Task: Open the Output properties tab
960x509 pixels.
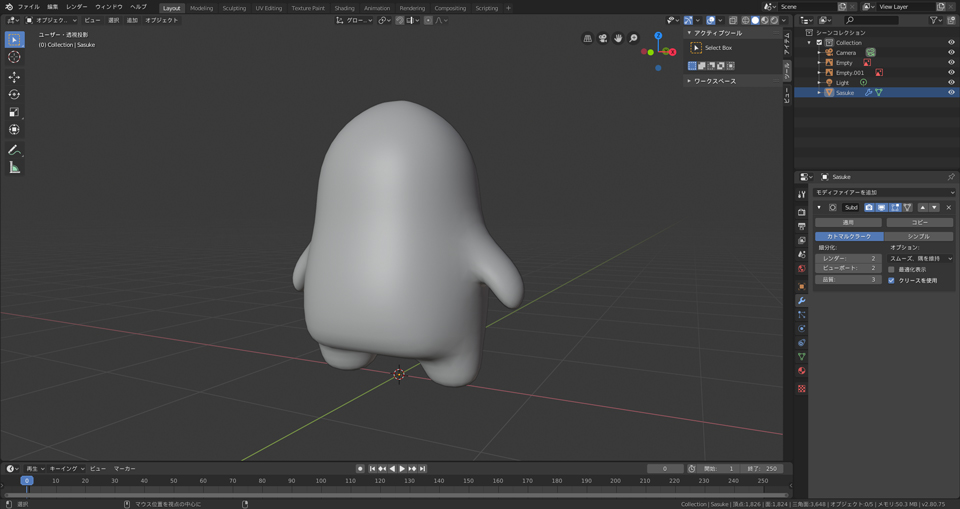Action: [801, 226]
